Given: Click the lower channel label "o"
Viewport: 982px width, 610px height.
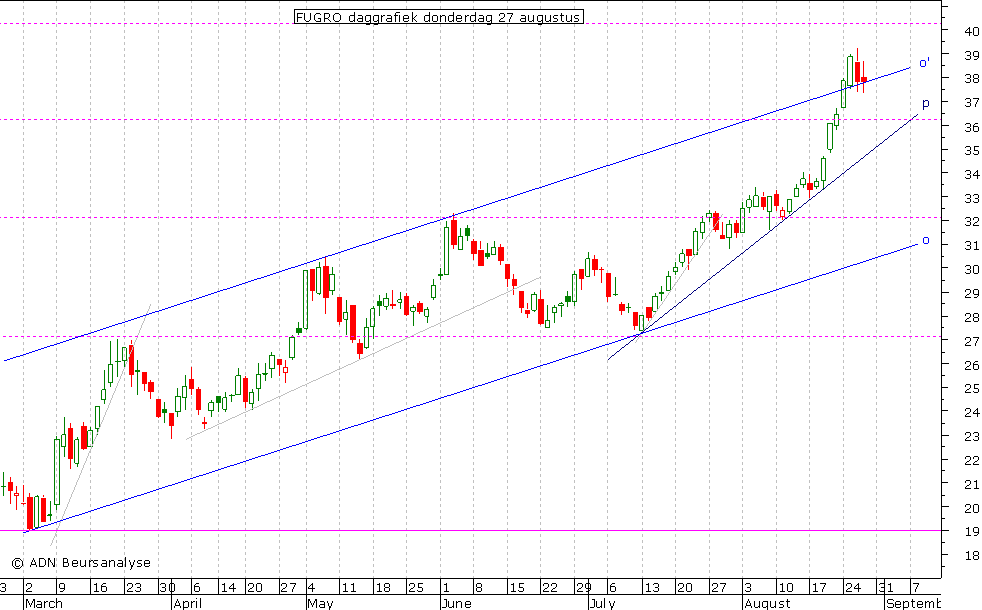Looking at the screenshot, I should tap(926, 240).
